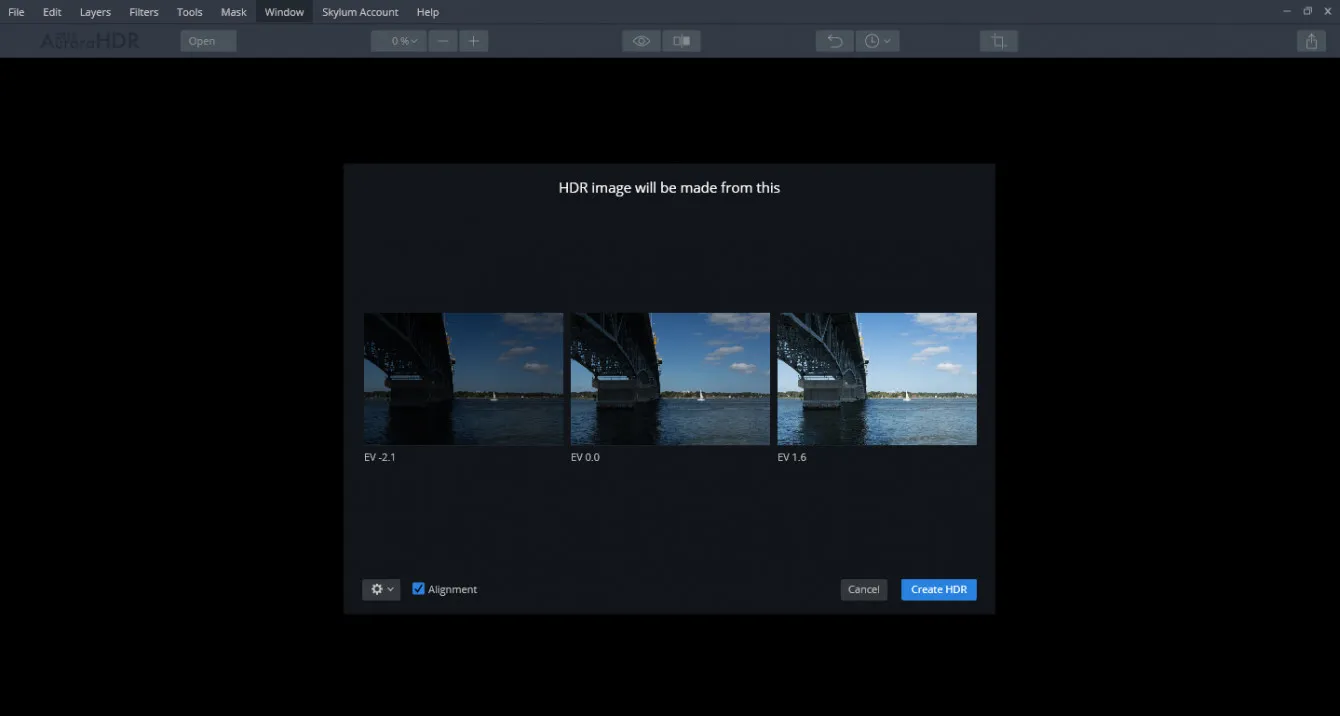
Task: Open the gear settings dropdown
Action: (381, 590)
